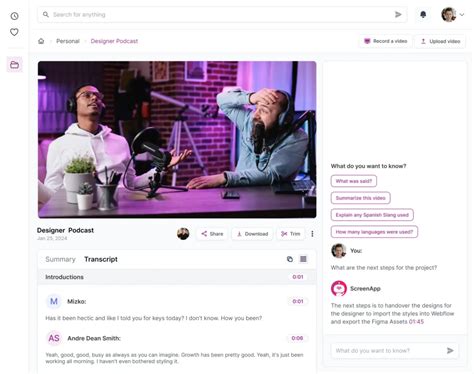Go to home via breadcrumb icon
The height and width of the screenshot is (374, 474).
tap(41, 41)
